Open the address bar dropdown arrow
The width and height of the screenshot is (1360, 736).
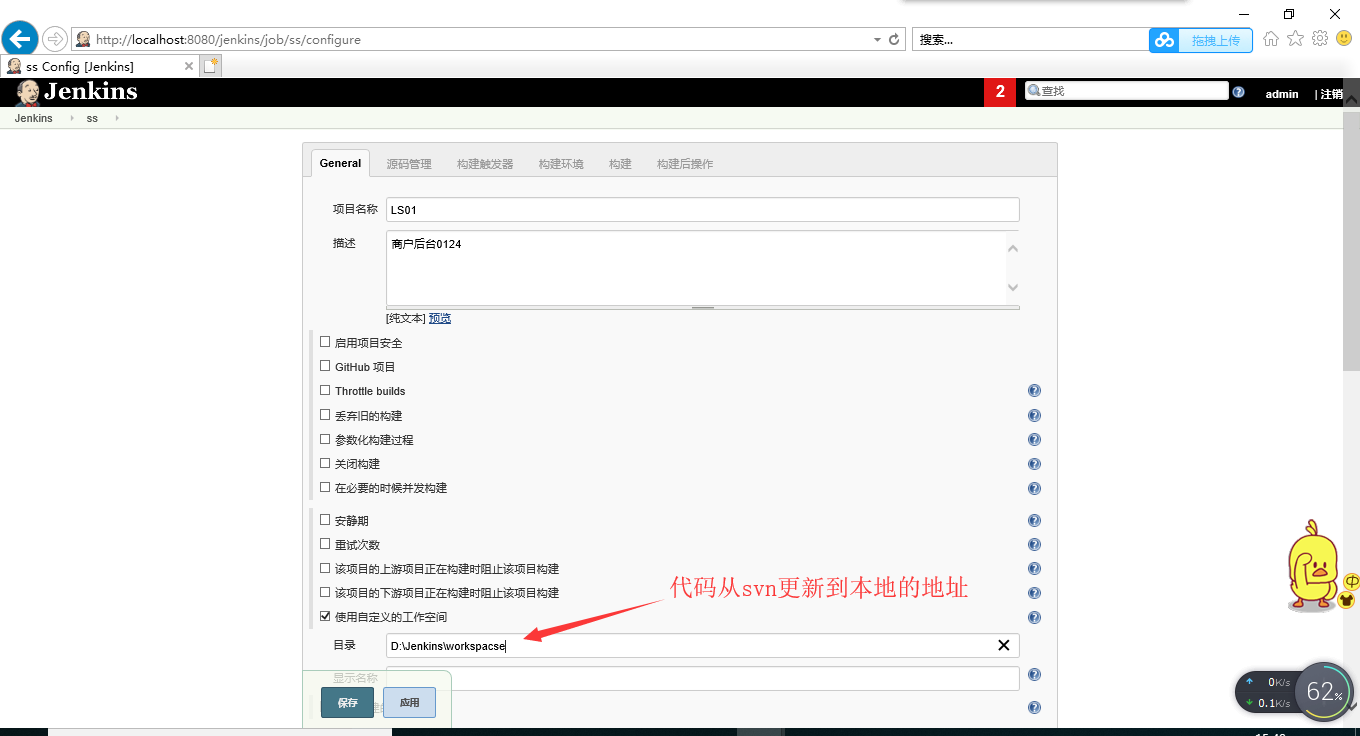pyautogui.click(x=877, y=40)
